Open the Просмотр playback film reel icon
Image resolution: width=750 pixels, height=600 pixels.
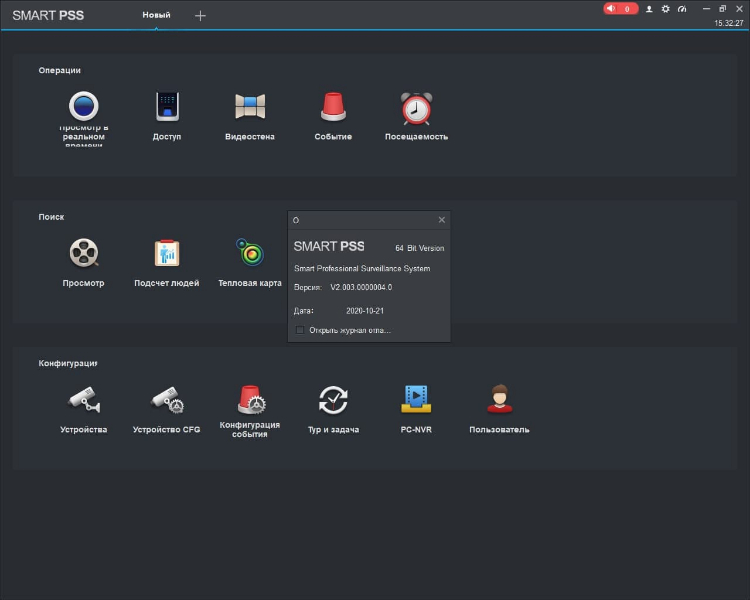tap(84, 253)
